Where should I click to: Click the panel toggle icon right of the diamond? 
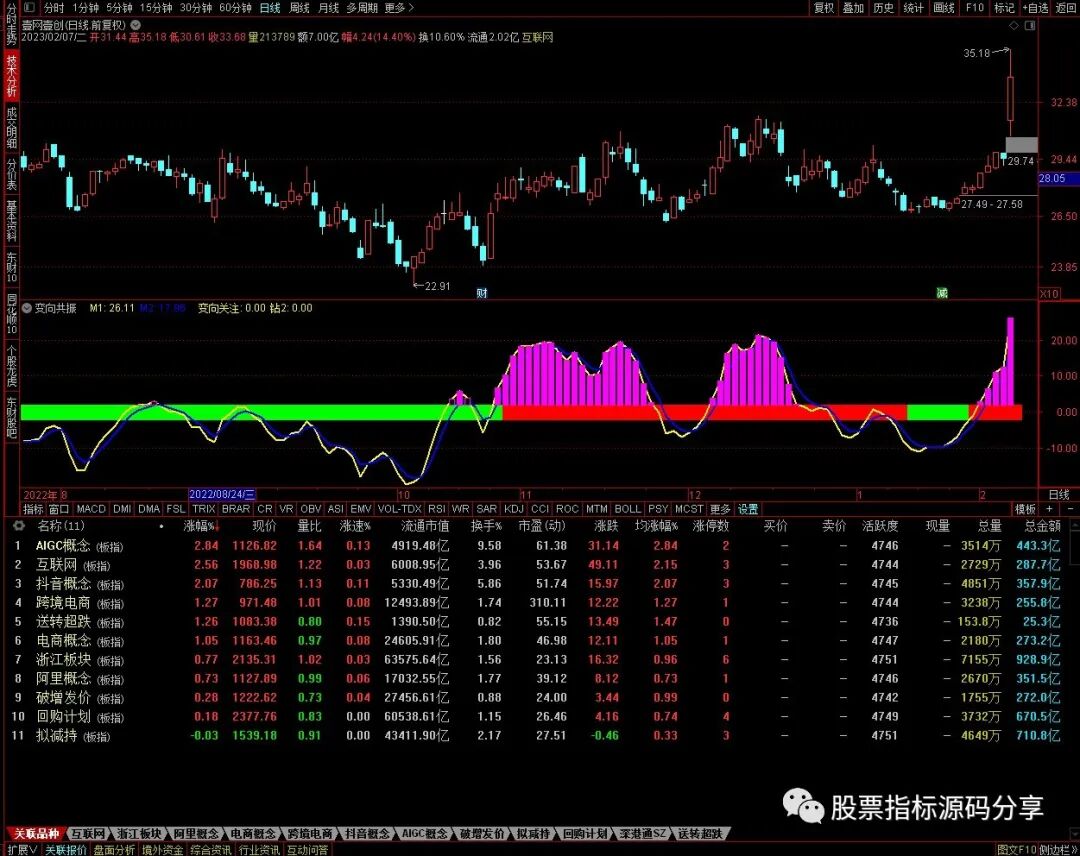pos(1030,25)
